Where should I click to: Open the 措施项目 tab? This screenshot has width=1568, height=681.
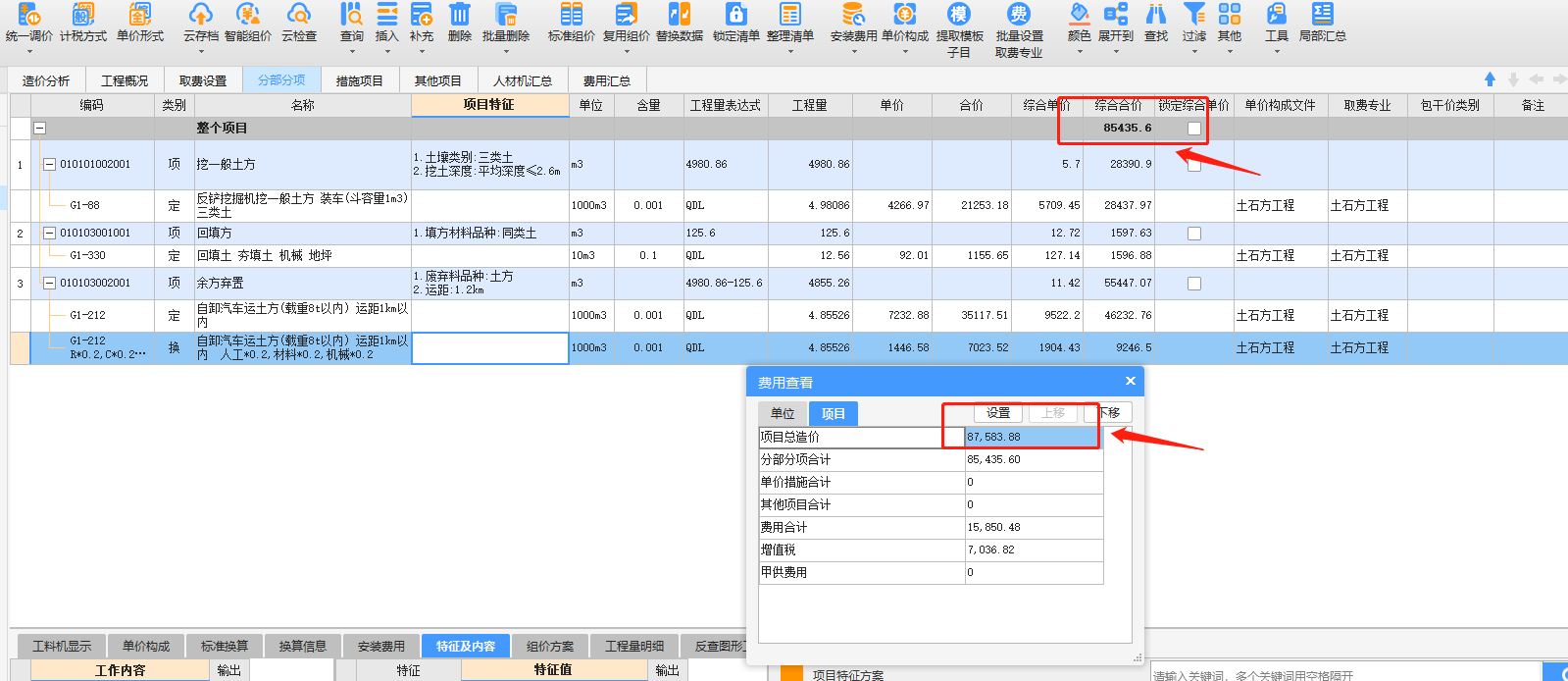click(360, 80)
